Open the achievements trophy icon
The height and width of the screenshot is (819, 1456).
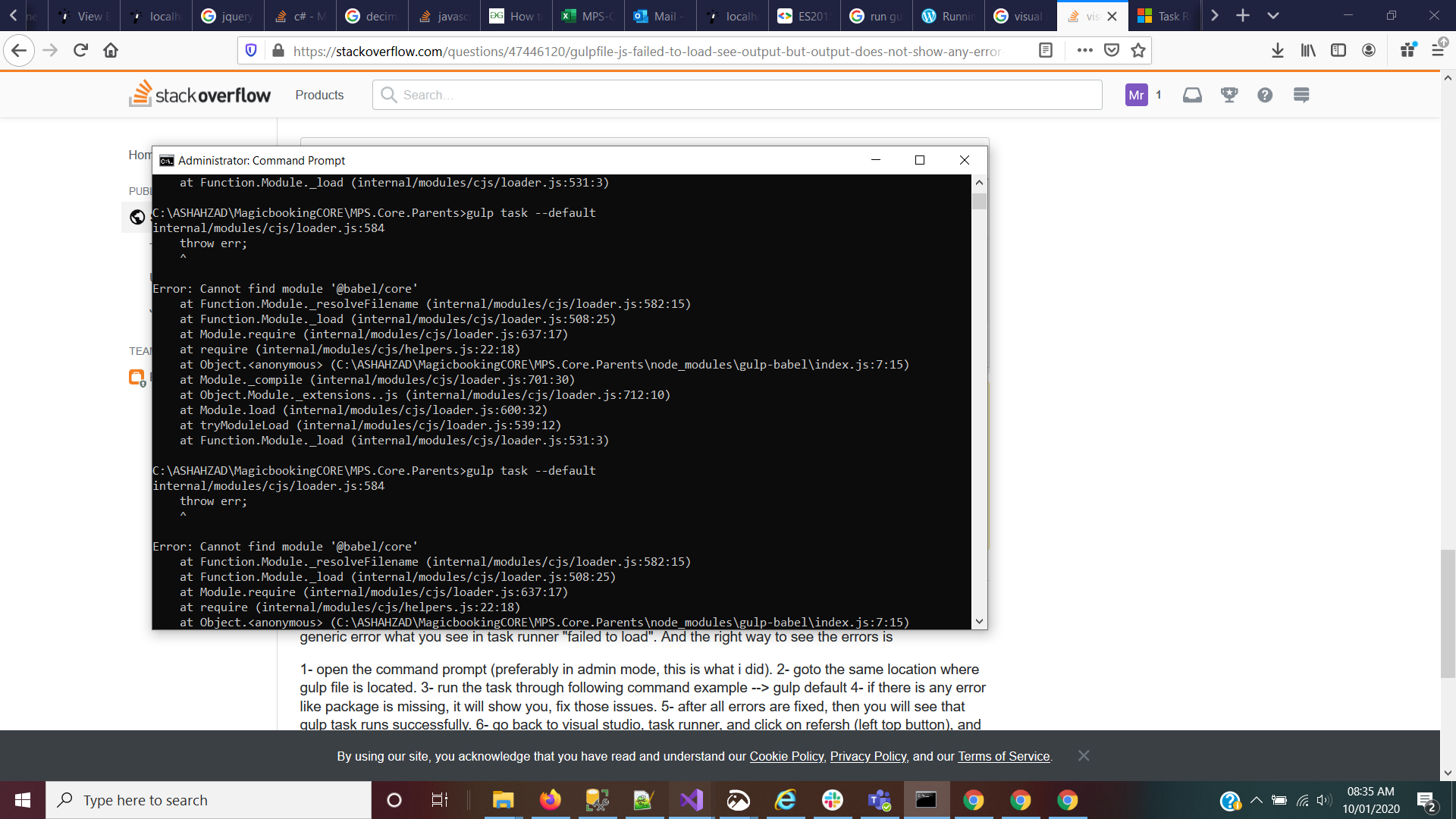click(1229, 95)
